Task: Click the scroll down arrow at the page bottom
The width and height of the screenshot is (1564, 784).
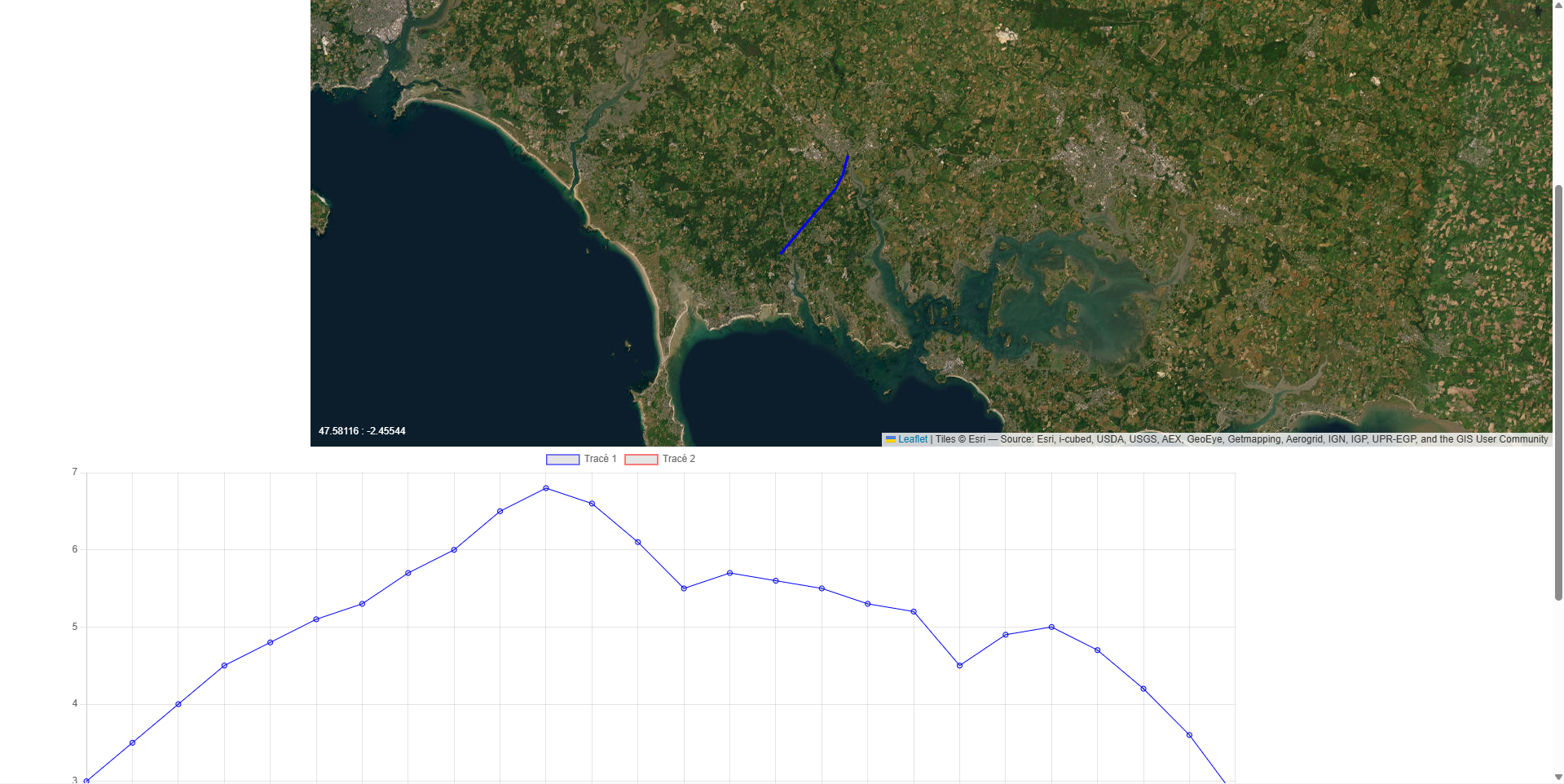Action: coord(1558,777)
